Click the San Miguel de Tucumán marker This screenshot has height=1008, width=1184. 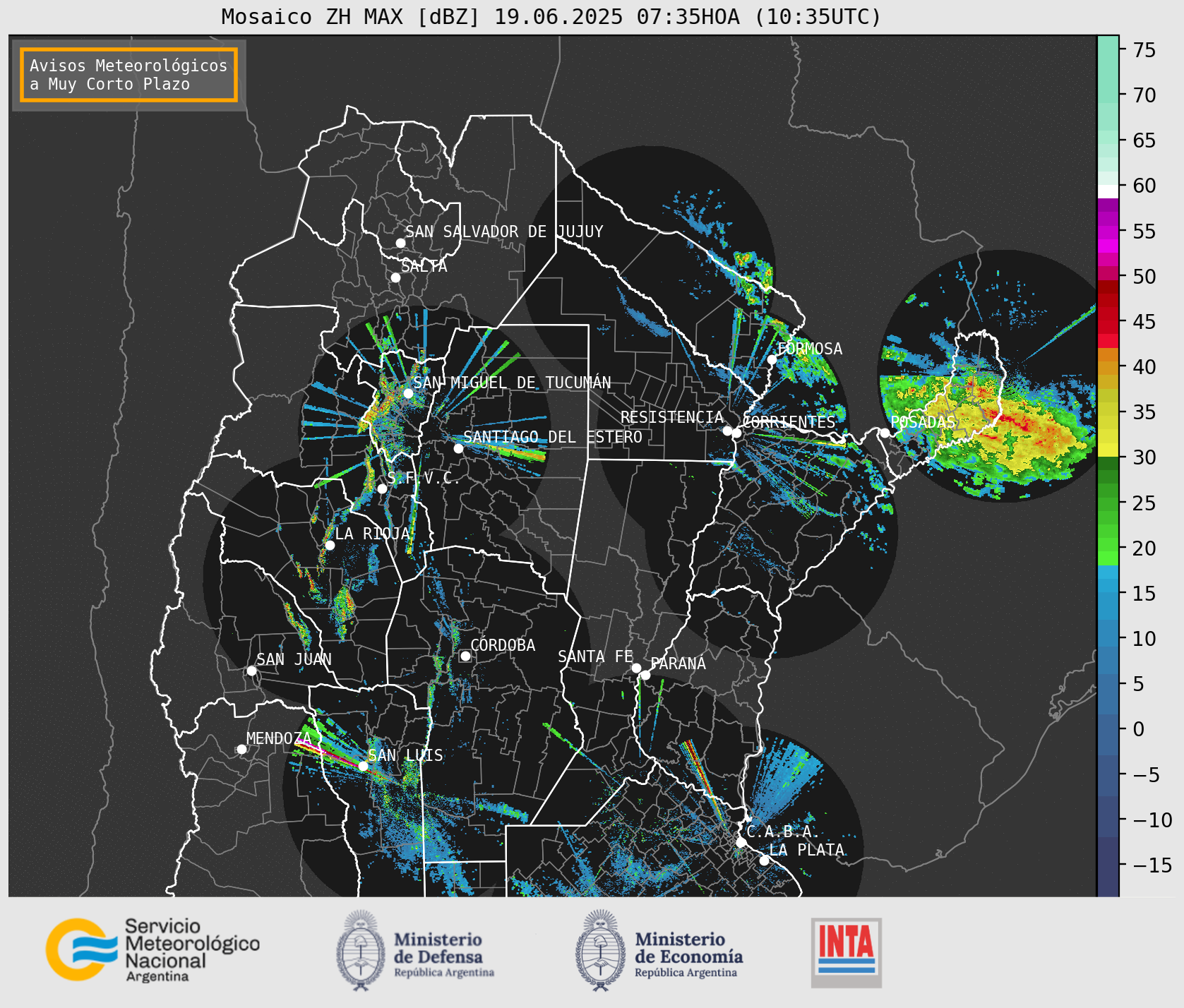408,393
